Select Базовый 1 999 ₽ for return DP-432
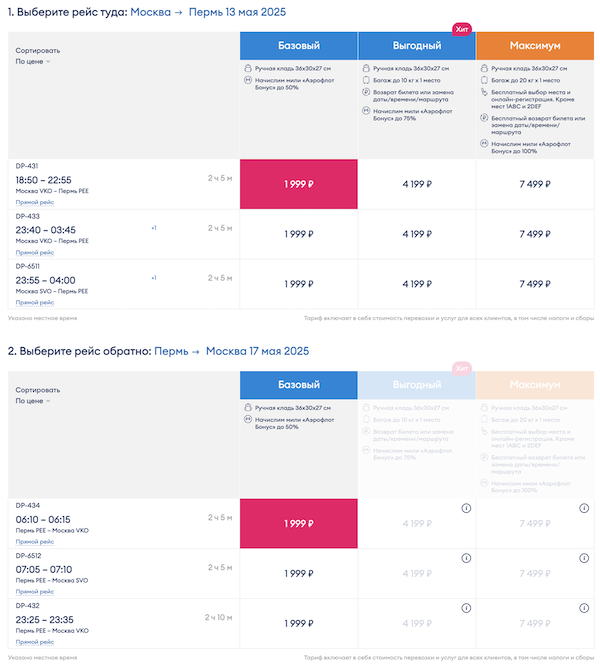The width and height of the screenshot is (600, 664). pos(298,623)
